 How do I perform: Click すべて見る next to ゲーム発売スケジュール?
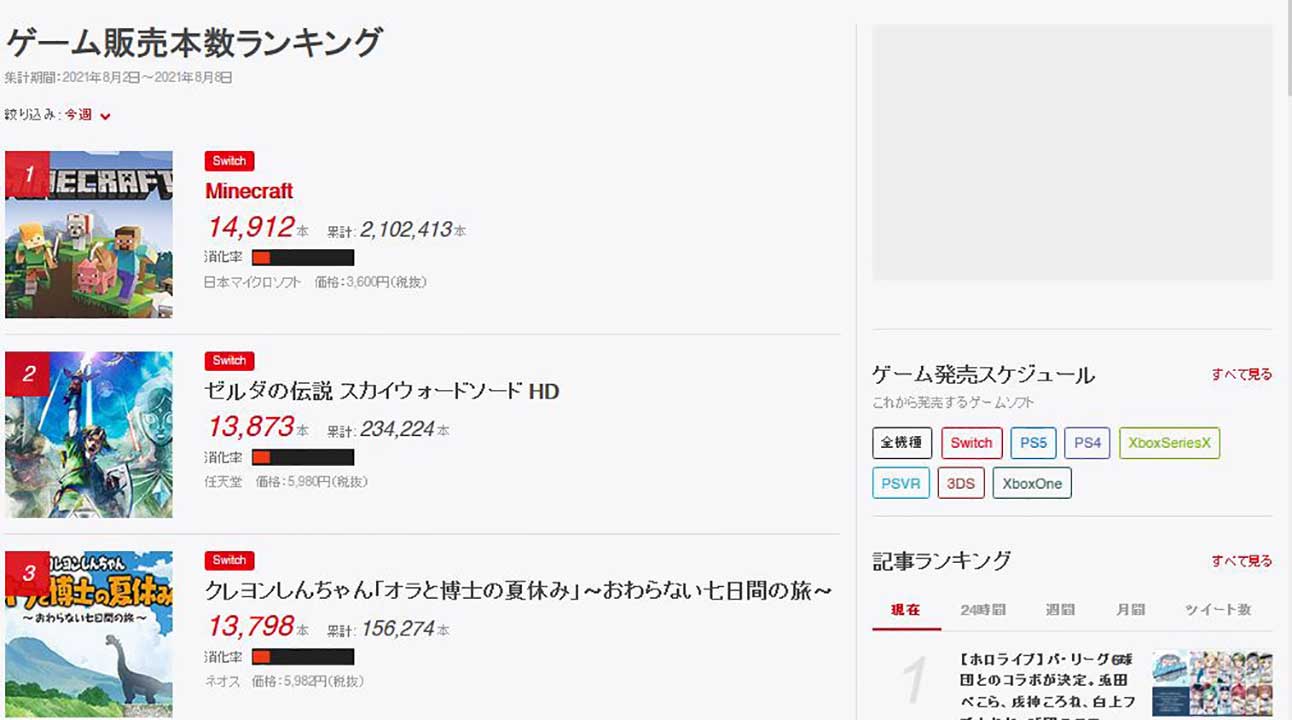click(x=1240, y=372)
